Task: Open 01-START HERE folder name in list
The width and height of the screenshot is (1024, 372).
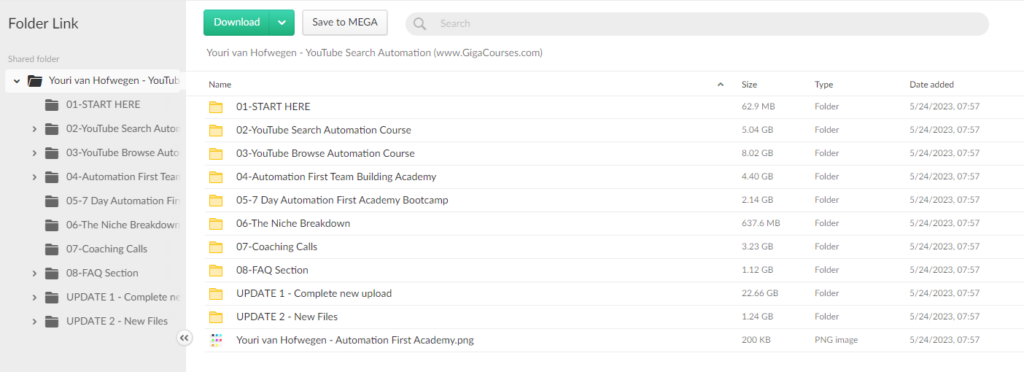Action: (273, 107)
